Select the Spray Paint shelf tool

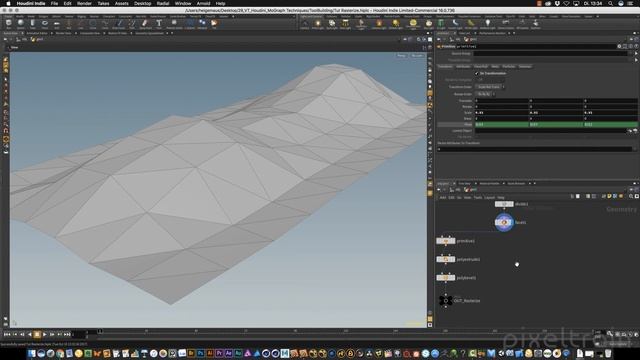coord(145,24)
